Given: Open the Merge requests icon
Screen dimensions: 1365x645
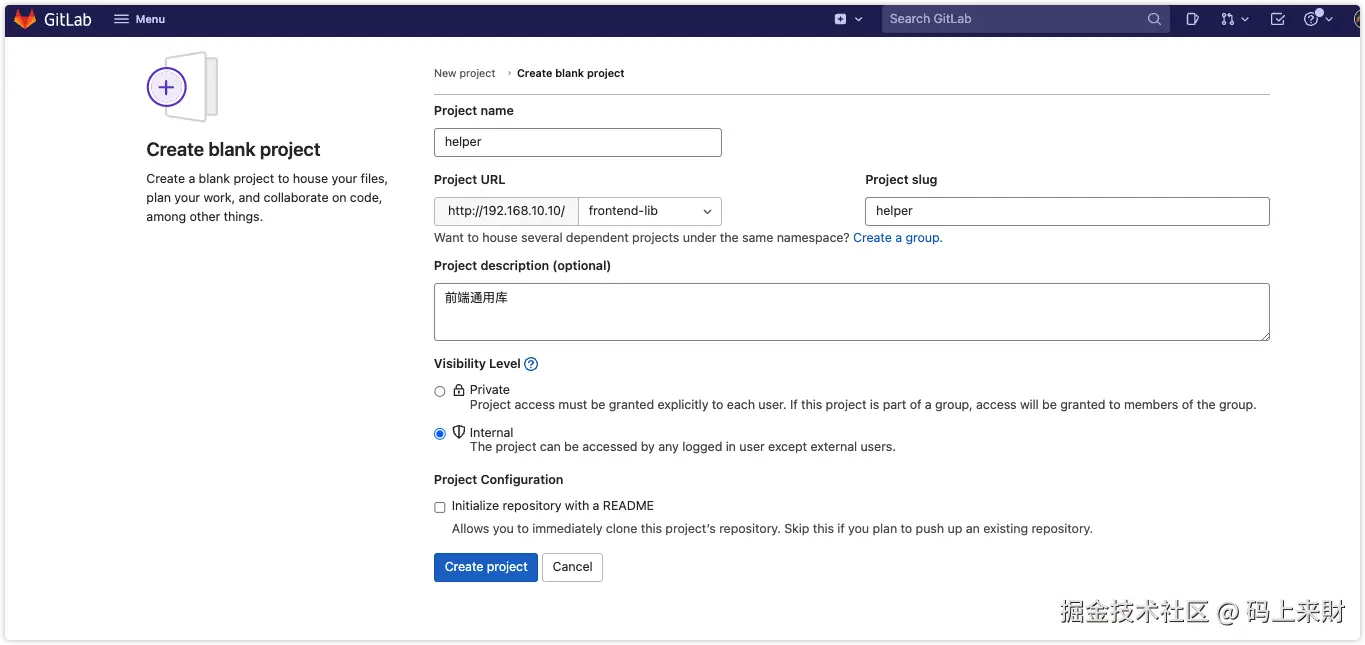Looking at the screenshot, I should click(x=1228, y=19).
